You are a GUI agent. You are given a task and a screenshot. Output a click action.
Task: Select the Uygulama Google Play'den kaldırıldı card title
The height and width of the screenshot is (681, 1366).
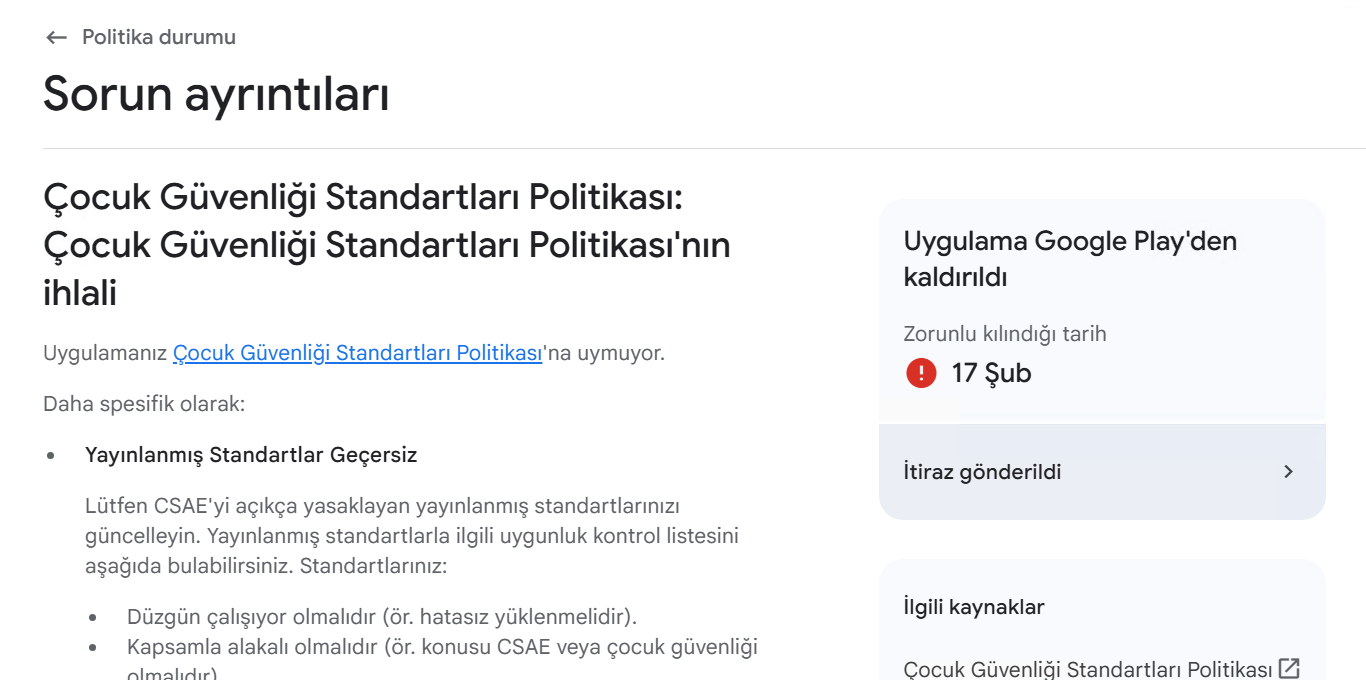(x=1070, y=259)
